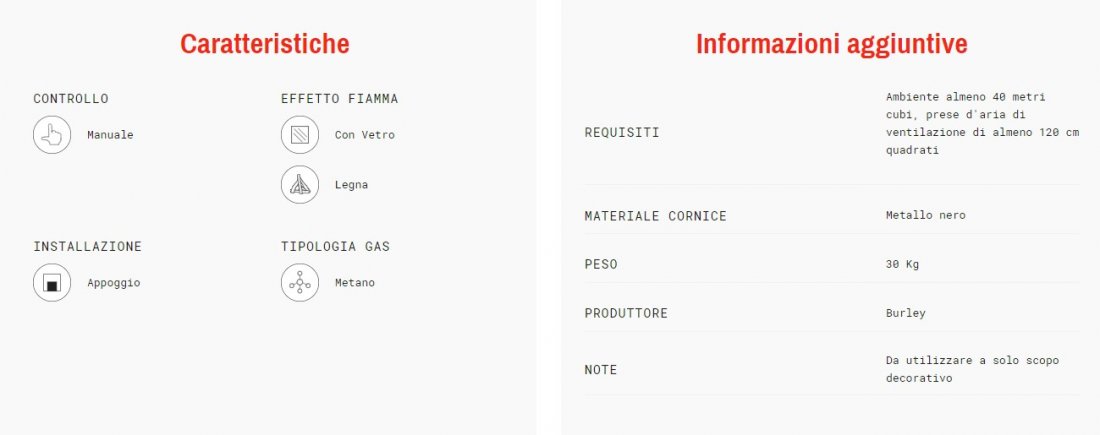Image resolution: width=1100 pixels, height=435 pixels.
Task: Click the Metallo nero value
Action: [x=925, y=215]
